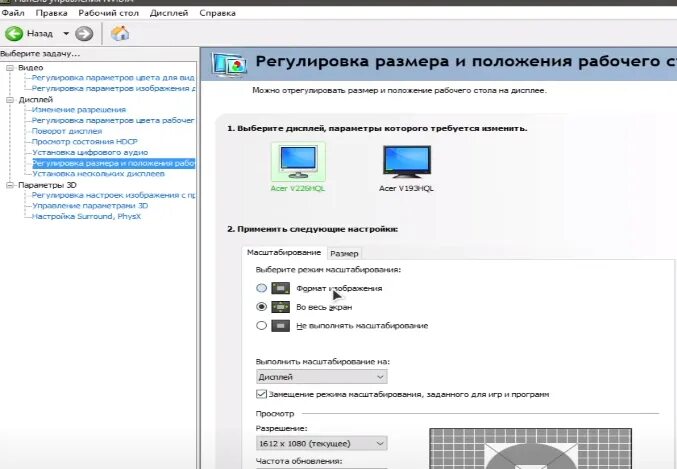
Task: Click the Параметры 3D category label
Action: (47, 185)
